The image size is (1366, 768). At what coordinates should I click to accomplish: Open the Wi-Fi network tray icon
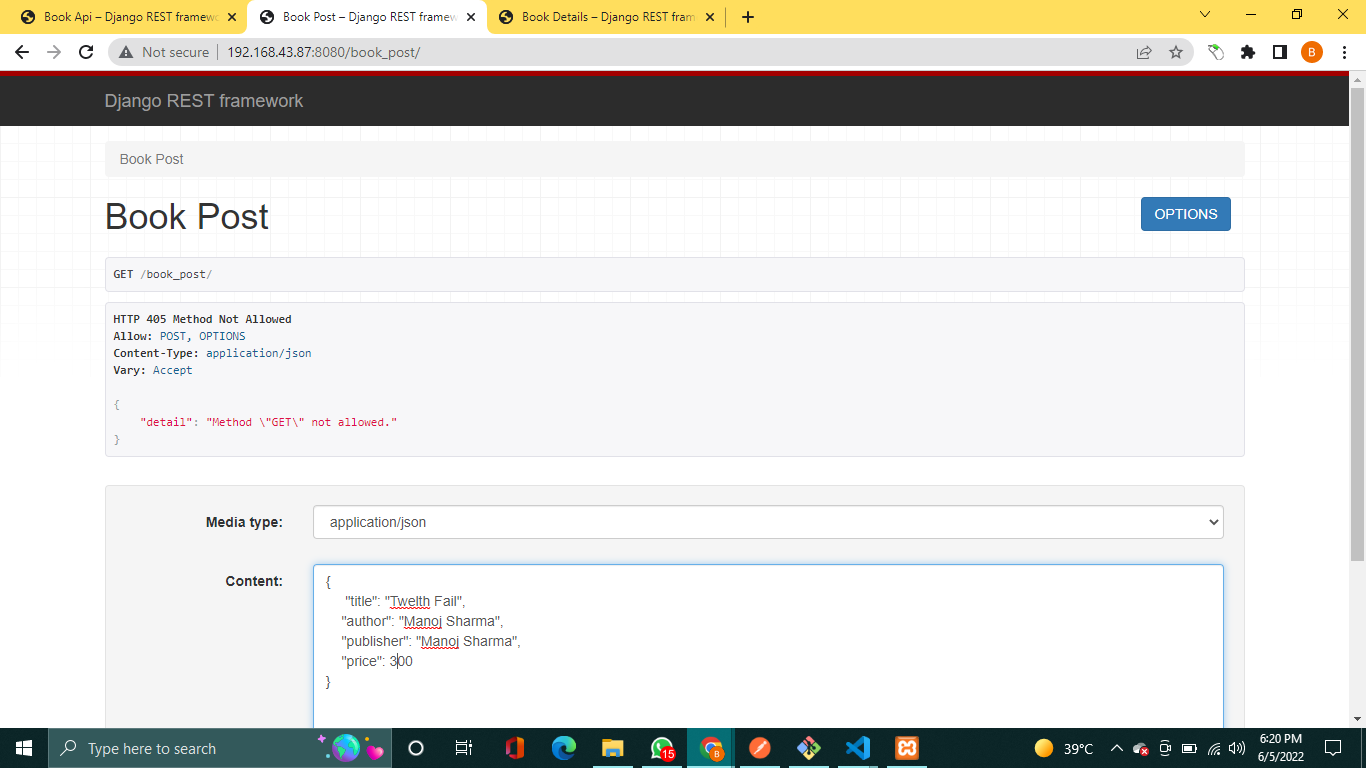[1214, 748]
